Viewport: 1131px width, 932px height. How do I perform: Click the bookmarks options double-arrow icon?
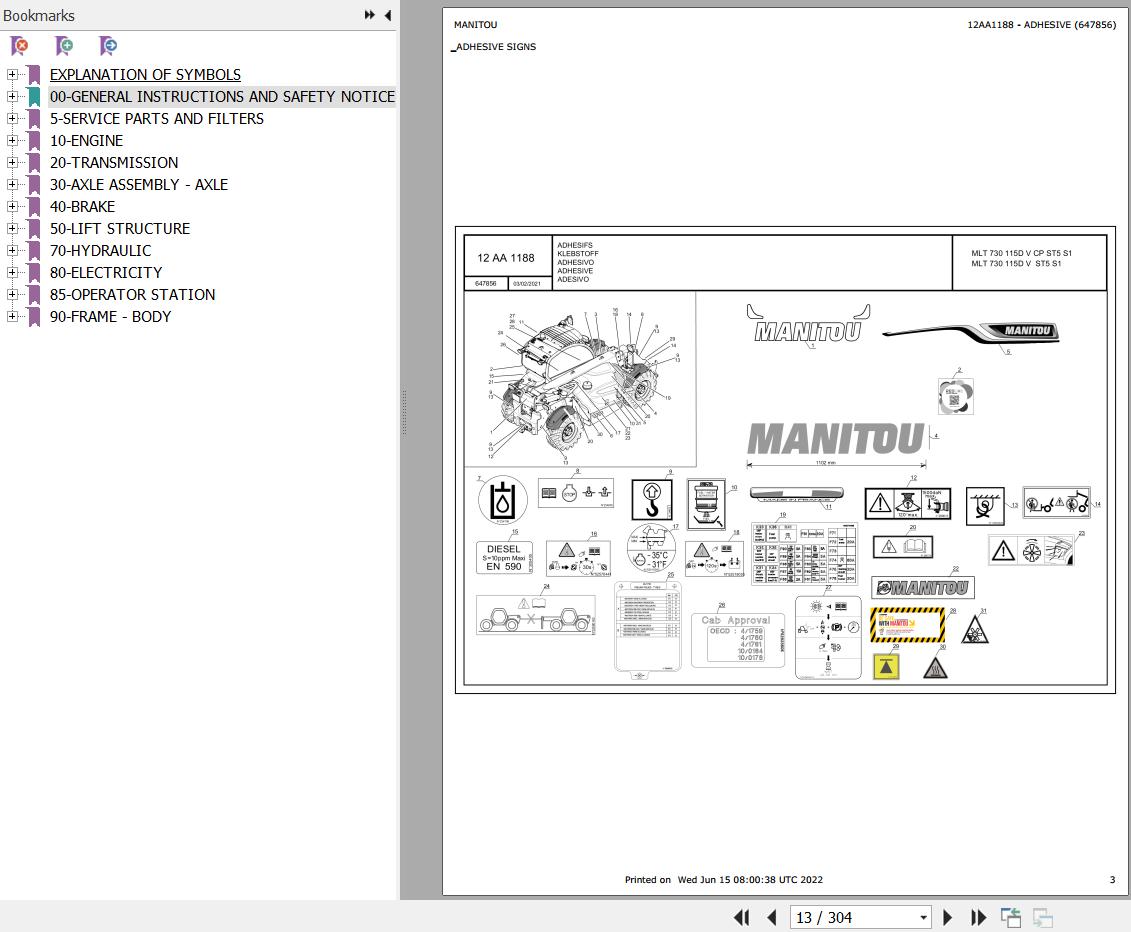tap(369, 14)
